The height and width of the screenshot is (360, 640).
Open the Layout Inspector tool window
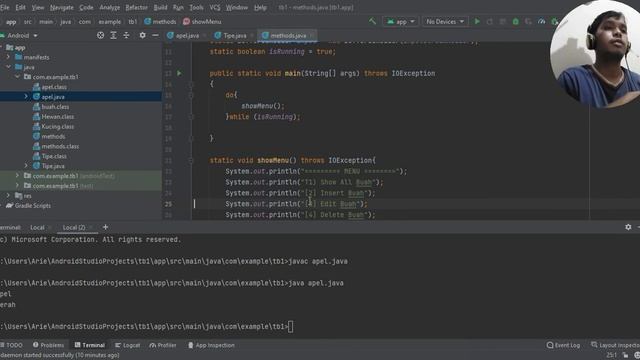[x=615, y=345]
